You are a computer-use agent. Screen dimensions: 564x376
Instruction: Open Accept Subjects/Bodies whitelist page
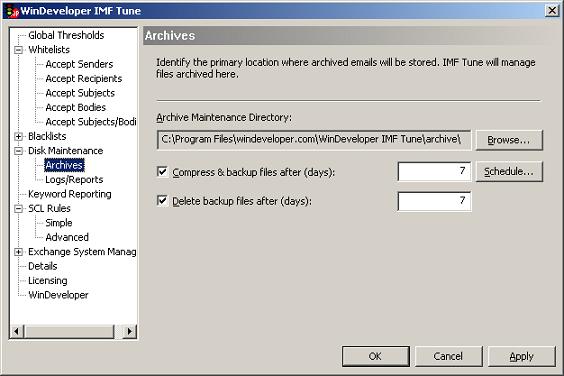coord(91,122)
